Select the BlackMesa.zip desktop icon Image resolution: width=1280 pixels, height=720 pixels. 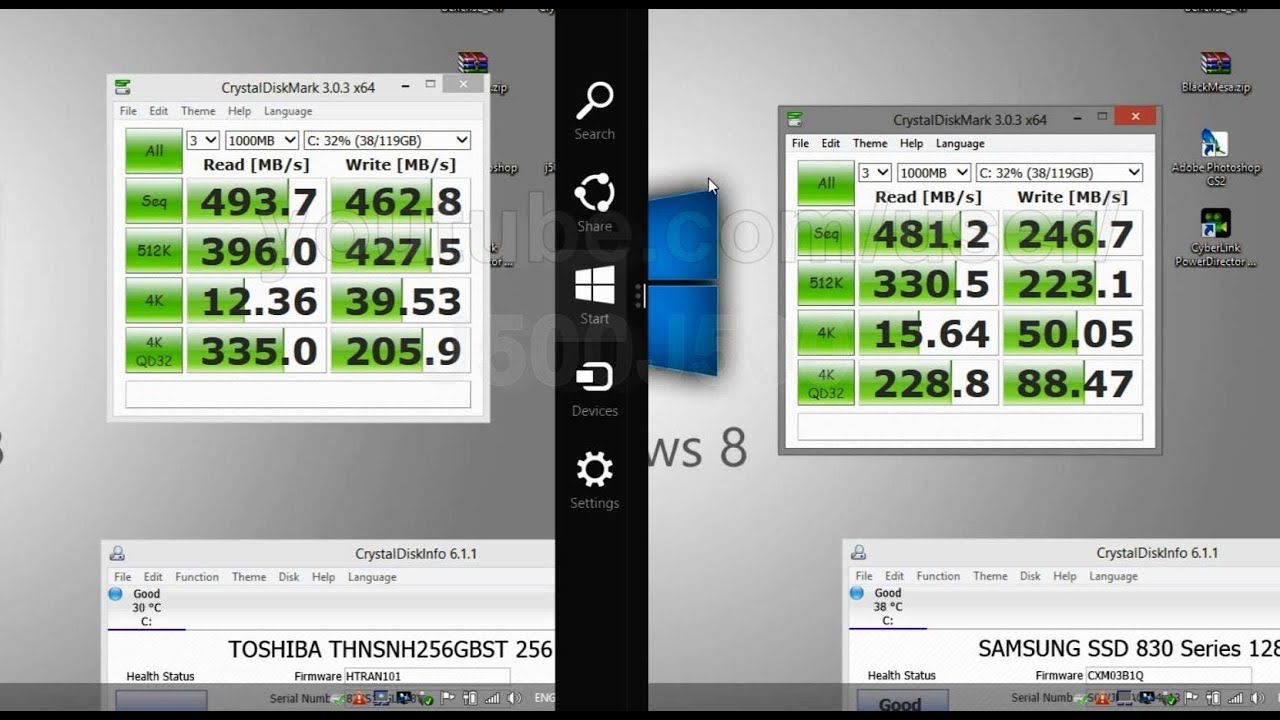pos(1215,72)
